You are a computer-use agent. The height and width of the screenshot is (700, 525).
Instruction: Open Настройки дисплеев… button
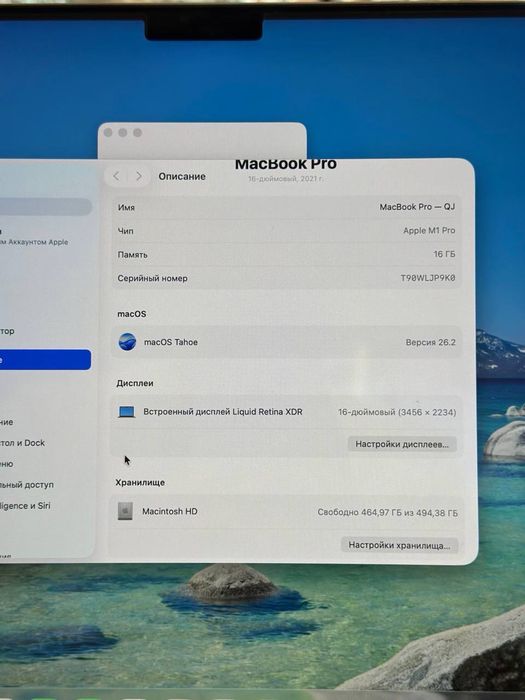point(402,444)
